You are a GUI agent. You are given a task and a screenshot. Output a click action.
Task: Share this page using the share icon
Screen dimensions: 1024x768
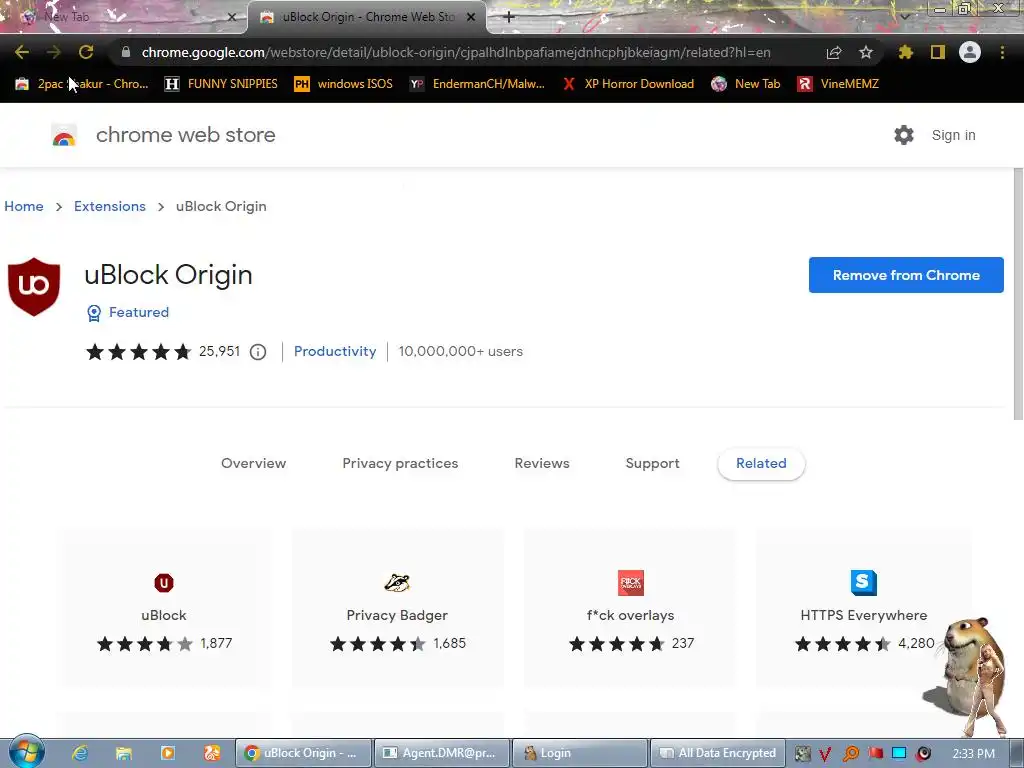[834, 52]
